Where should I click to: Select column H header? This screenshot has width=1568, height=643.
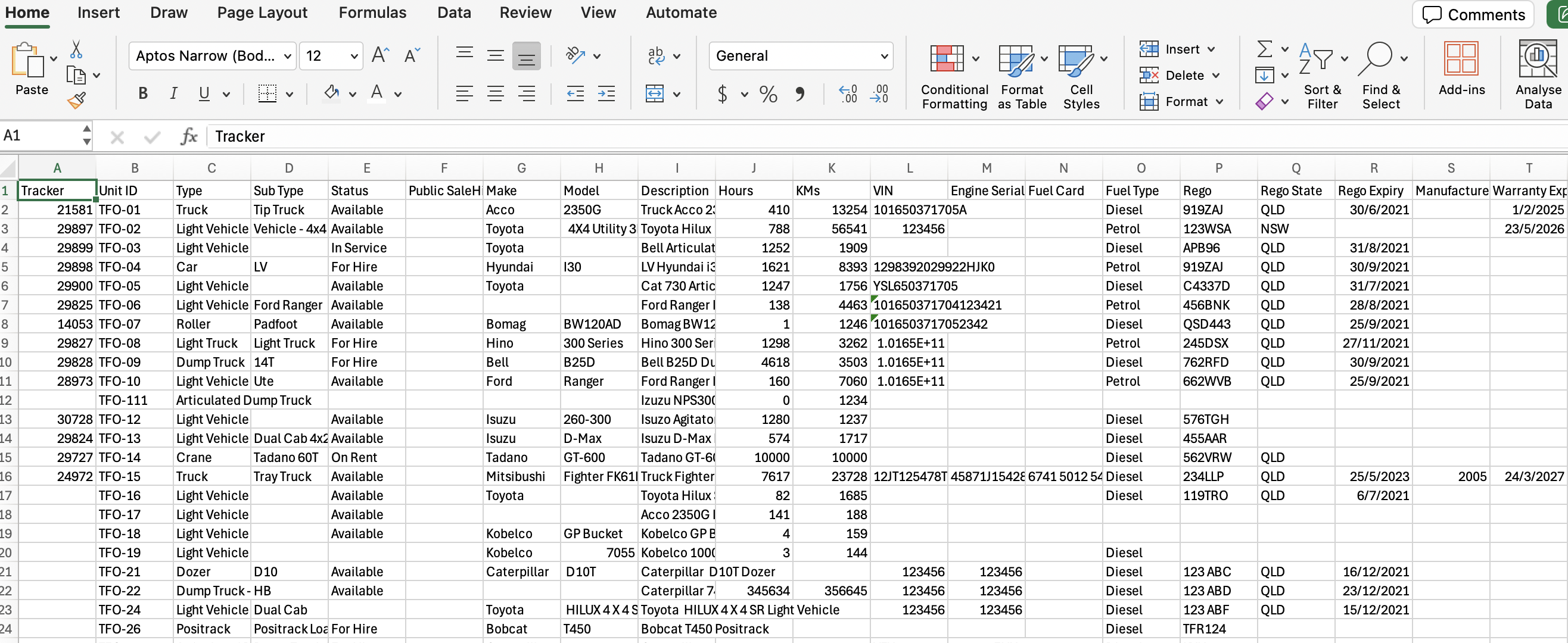tap(598, 168)
